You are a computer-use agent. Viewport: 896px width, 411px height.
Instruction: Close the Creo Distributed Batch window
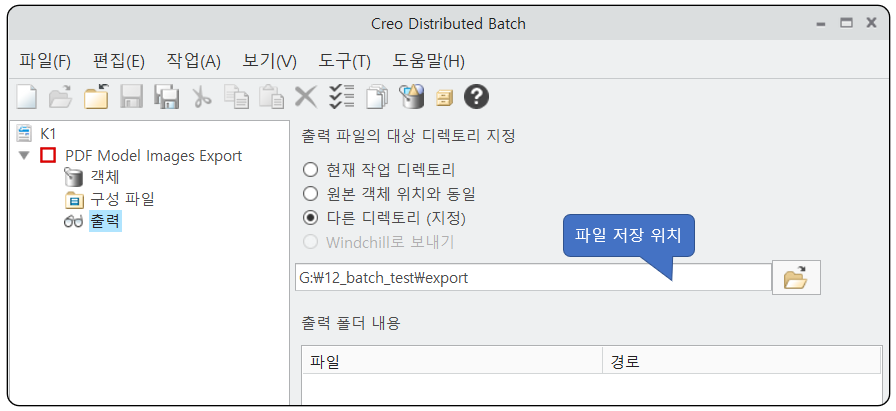pyautogui.click(x=871, y=23)
